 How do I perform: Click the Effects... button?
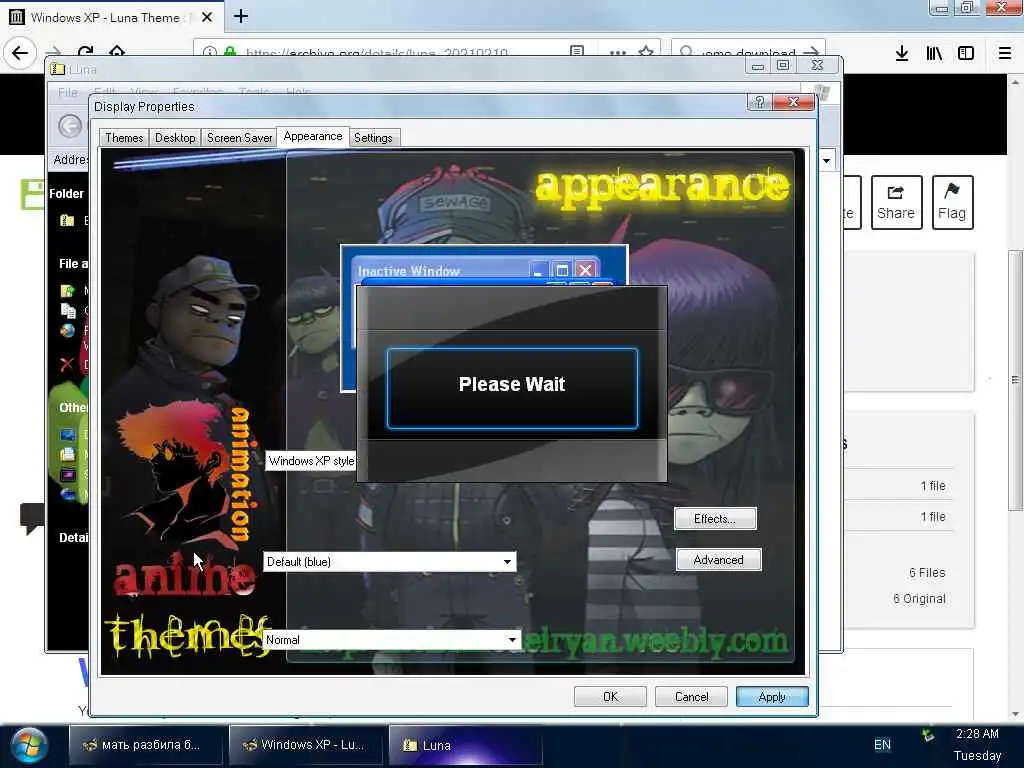point(715,519)
